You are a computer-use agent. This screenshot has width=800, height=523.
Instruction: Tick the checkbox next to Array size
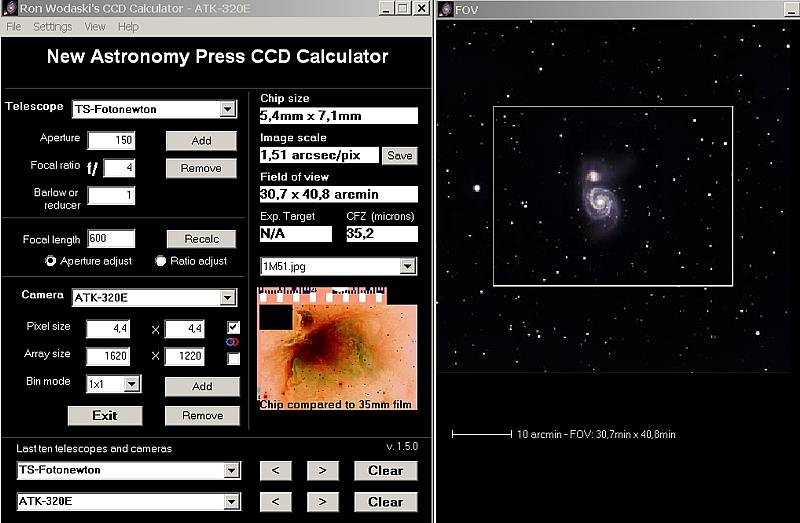[x=233, y=358]
